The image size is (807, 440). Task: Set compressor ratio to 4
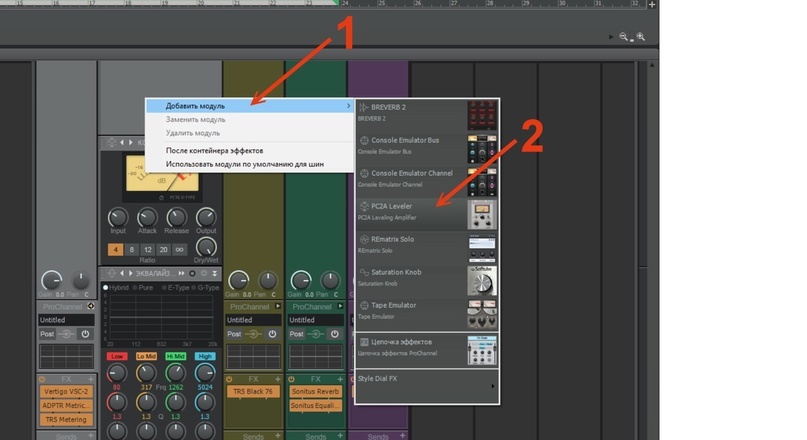pos(115,250)
